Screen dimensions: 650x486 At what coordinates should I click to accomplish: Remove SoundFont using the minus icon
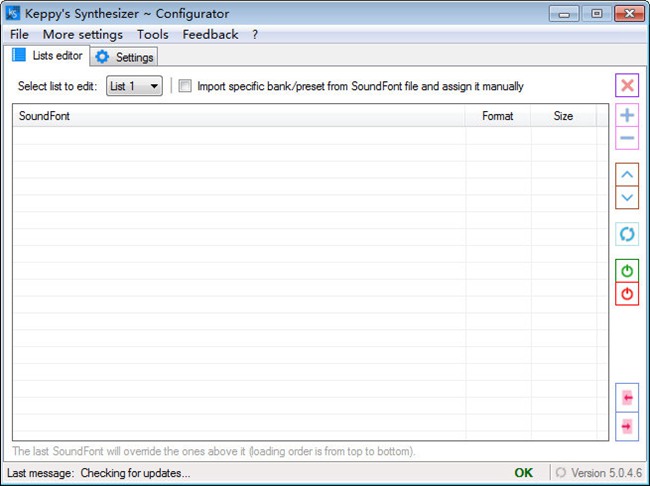point(627,138)
